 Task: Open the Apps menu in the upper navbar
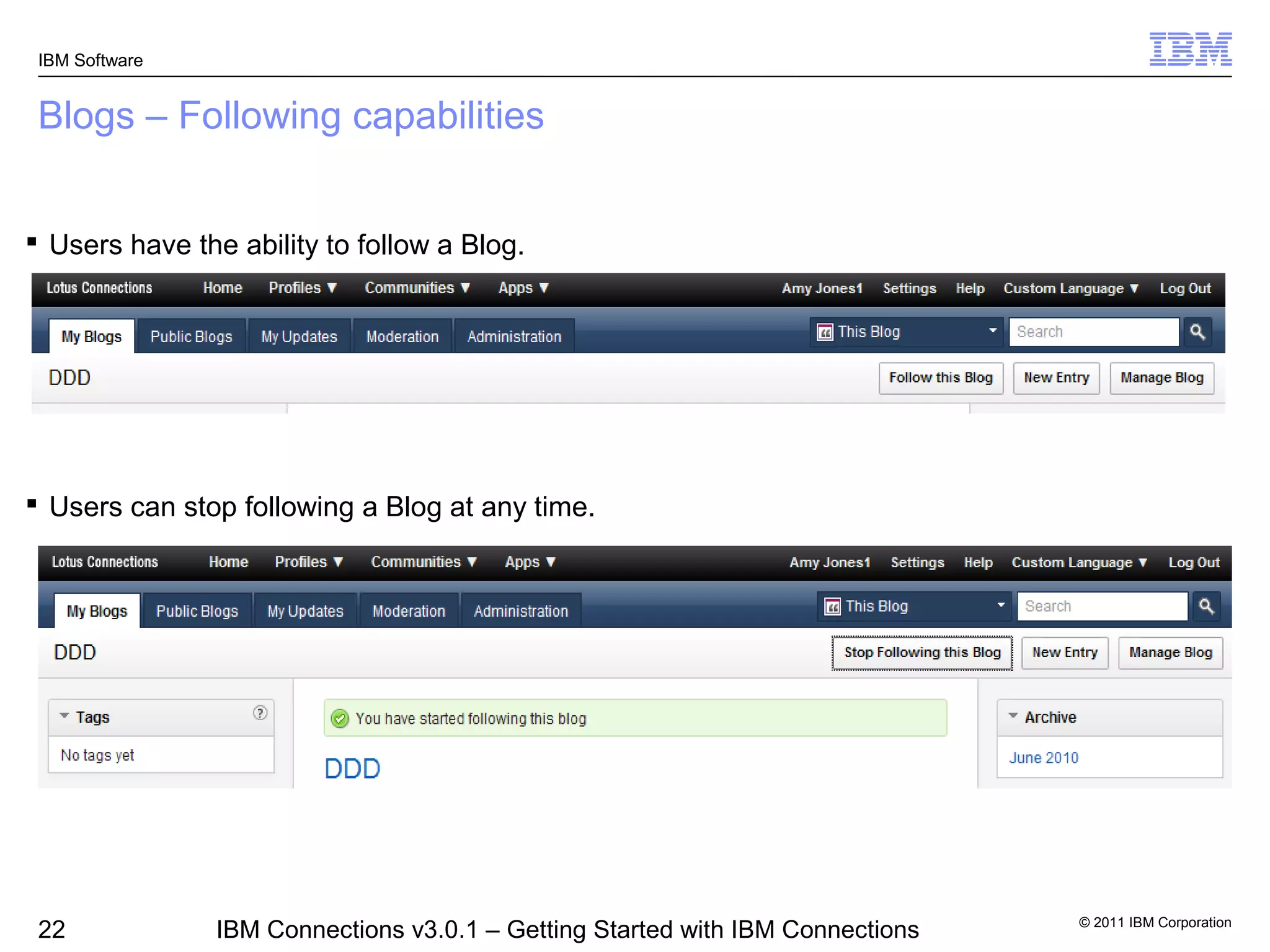pyautogui.click(x=523, y=288)
